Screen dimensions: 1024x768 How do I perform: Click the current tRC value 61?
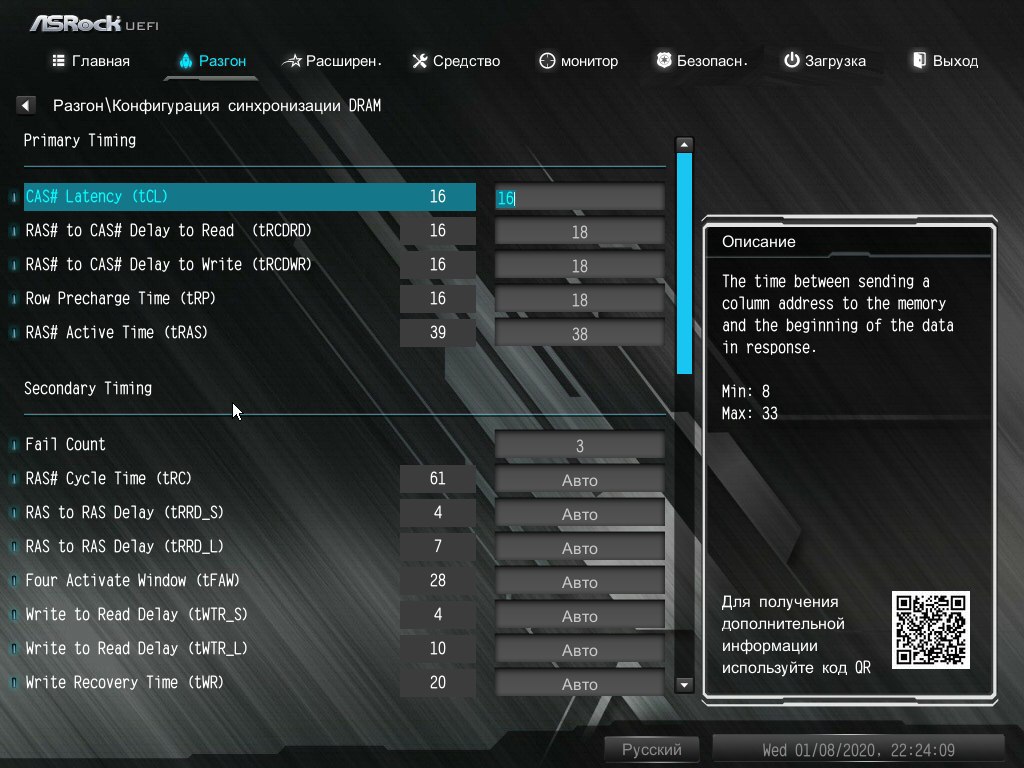point(438,479)
